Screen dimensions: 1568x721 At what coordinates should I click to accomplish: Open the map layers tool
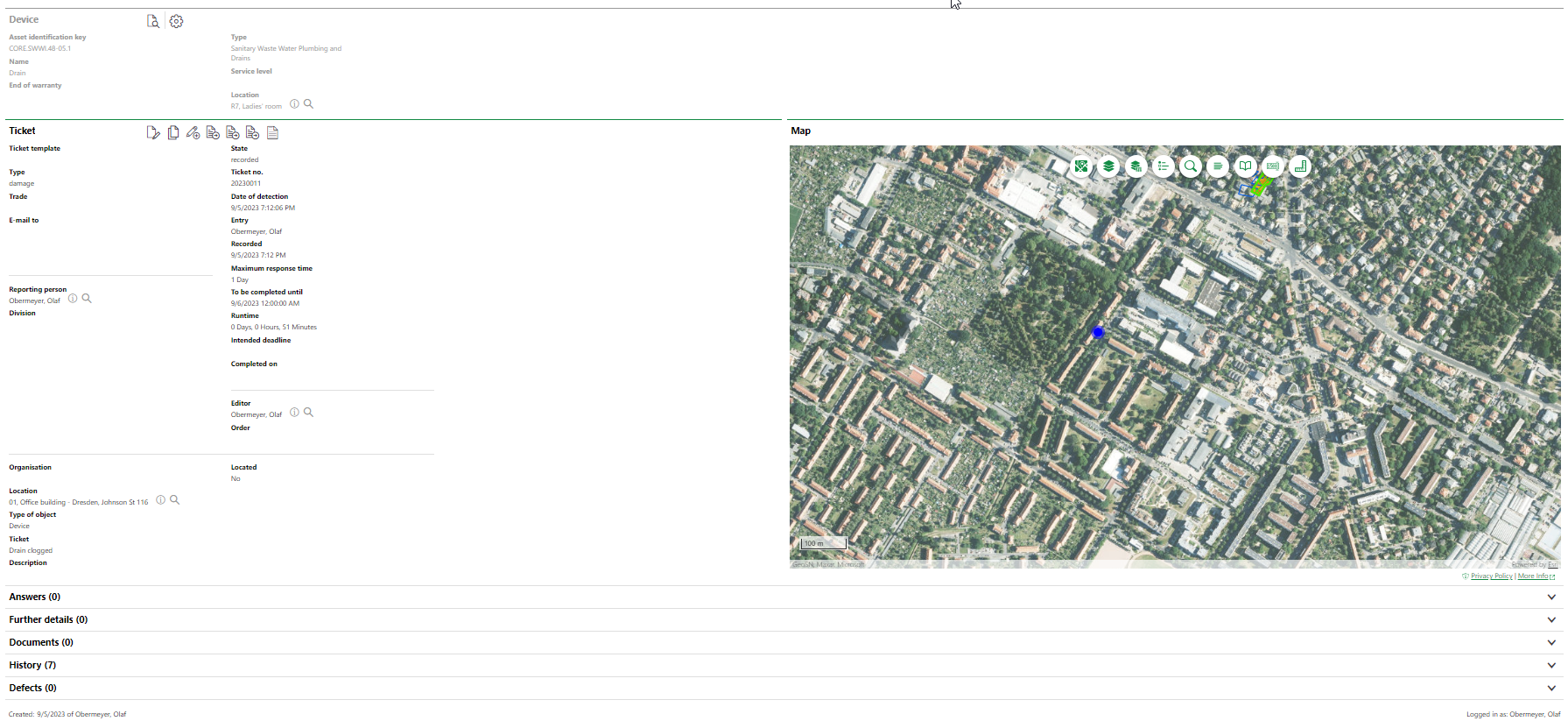pos(1108,166)
